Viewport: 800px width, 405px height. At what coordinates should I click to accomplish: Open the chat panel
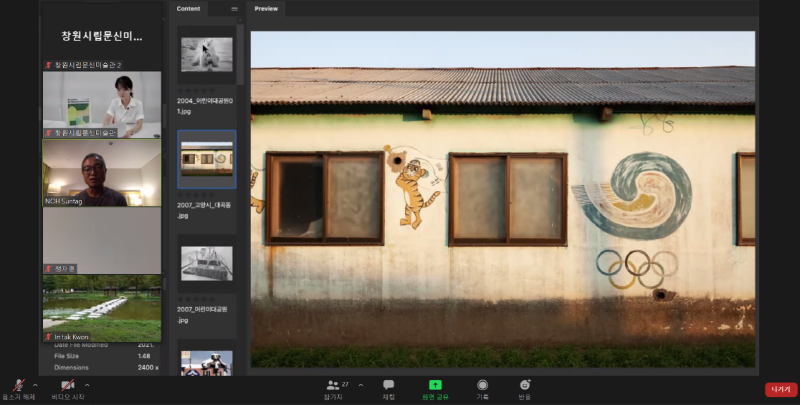[x=389, y=390]
